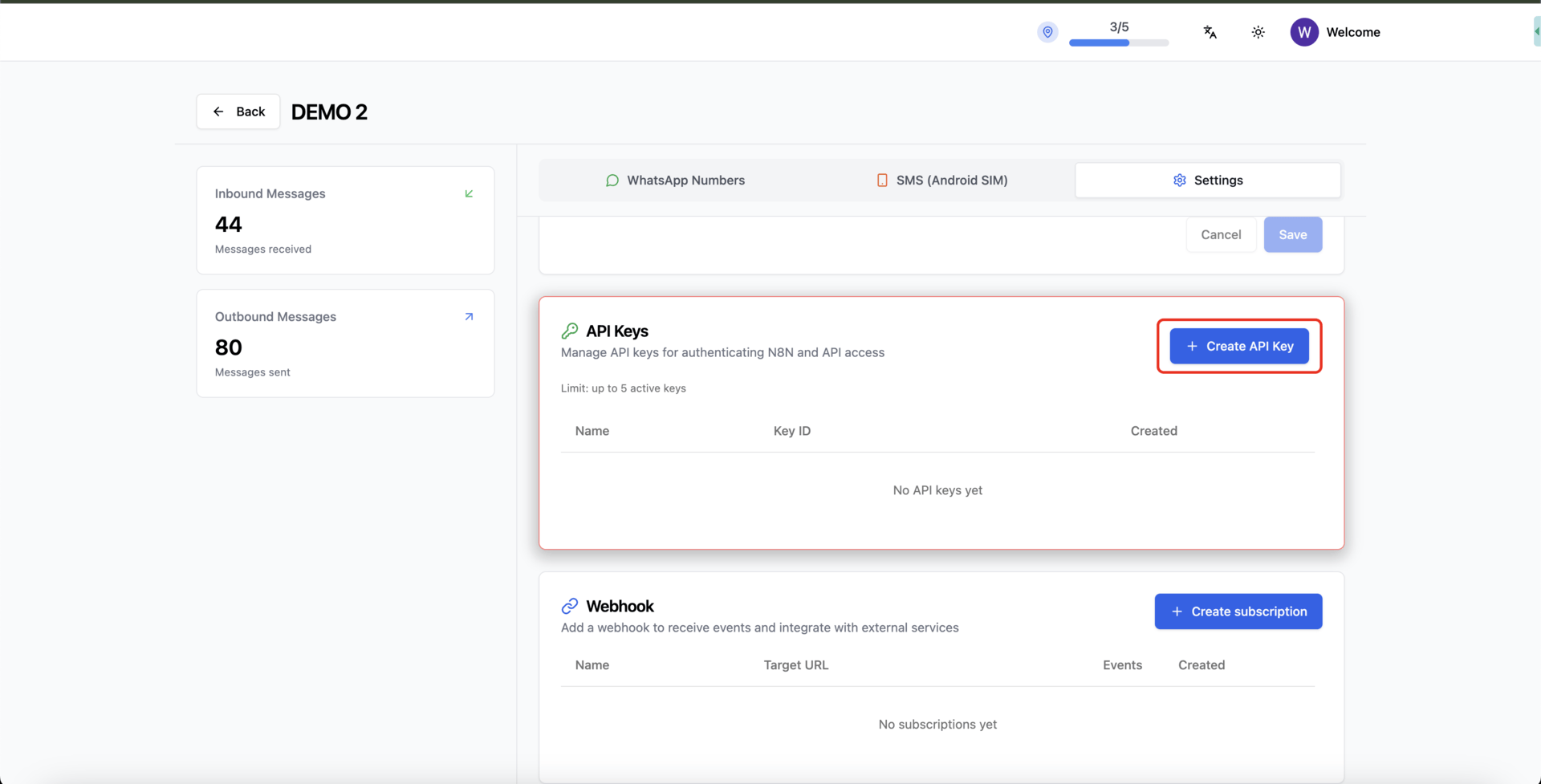Click the link icon next to Webhook
The image size is (1541, 784).
click(x=570, y=606)
